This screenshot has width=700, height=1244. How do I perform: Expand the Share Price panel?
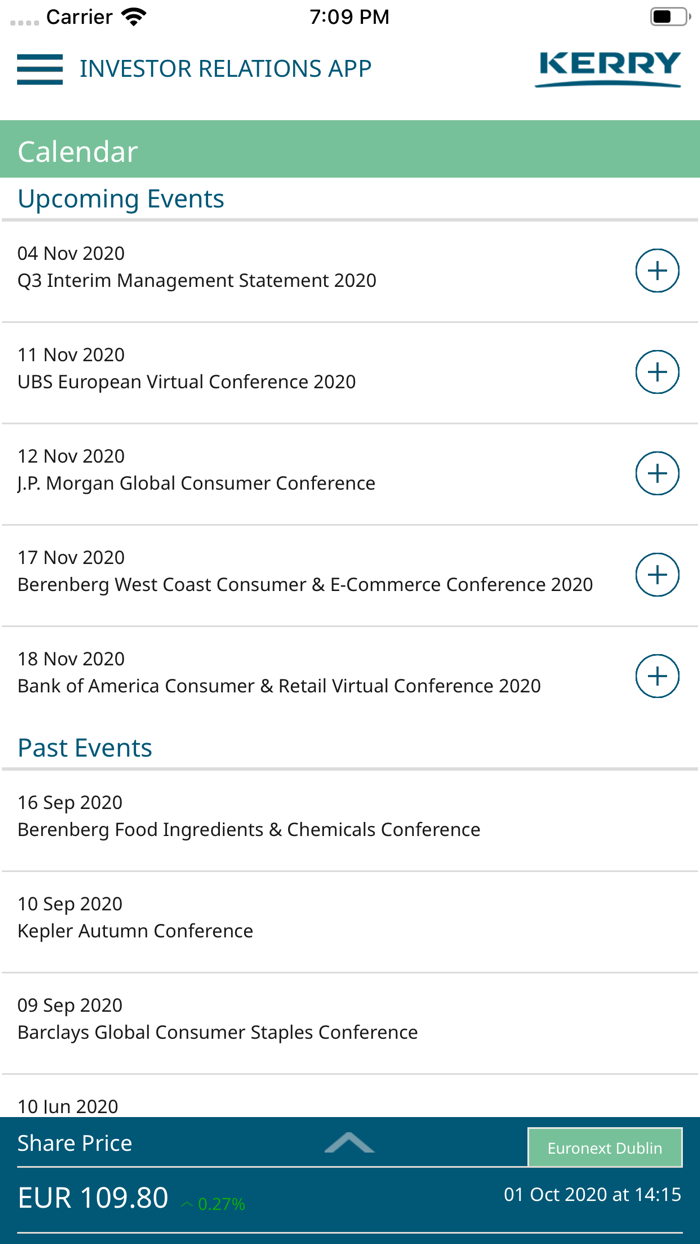coord(349,1144)
